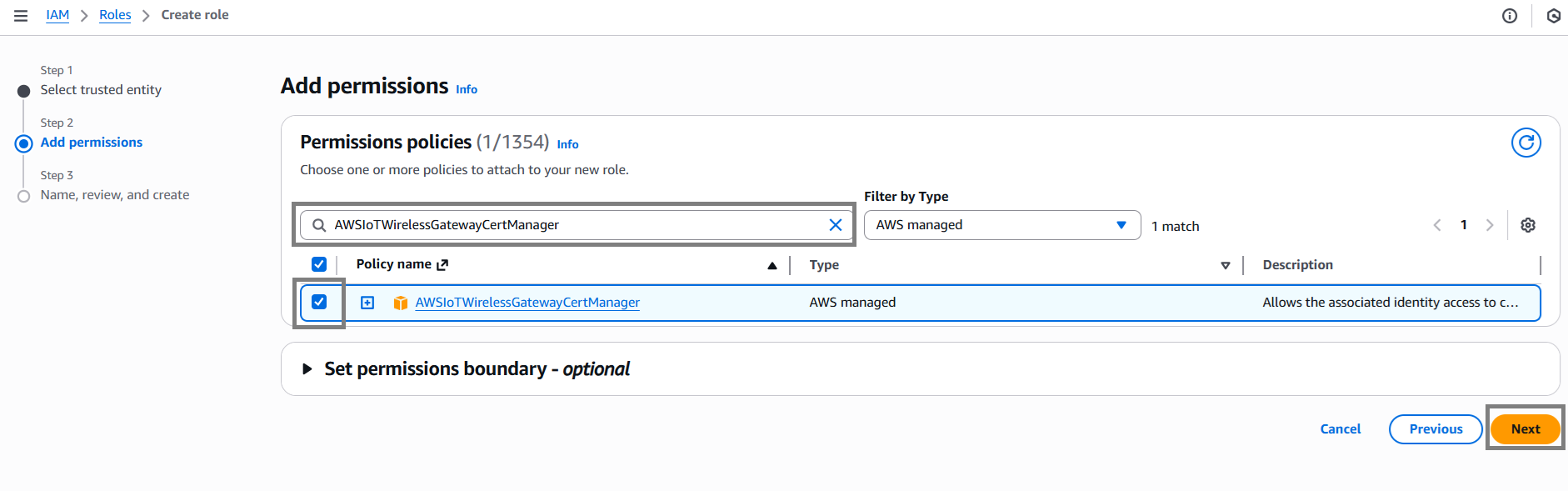Image resolution: width=1568 pixels, height=491 pixels.
Task: Go to next page of results
Action: 1490,225
